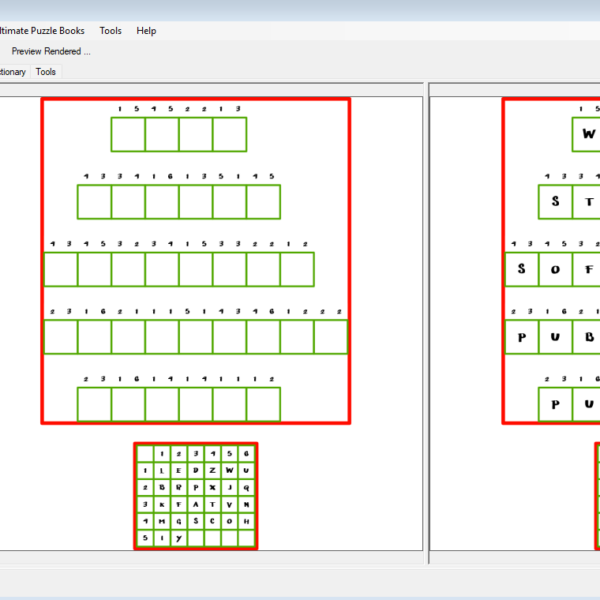Click the leftmost empty box in the third puzzle row
This screenshot has height=600, width=600.
pos(60,269)
